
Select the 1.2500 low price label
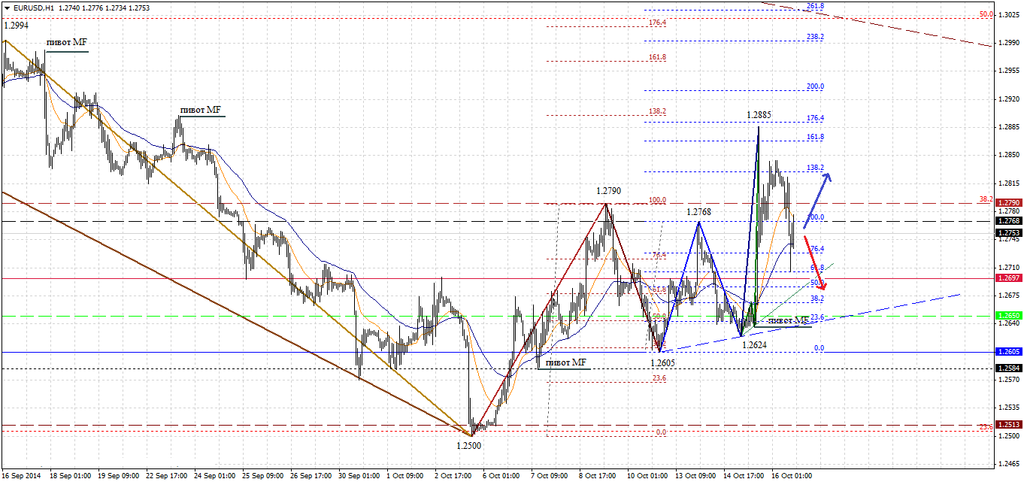pos(468,444)
